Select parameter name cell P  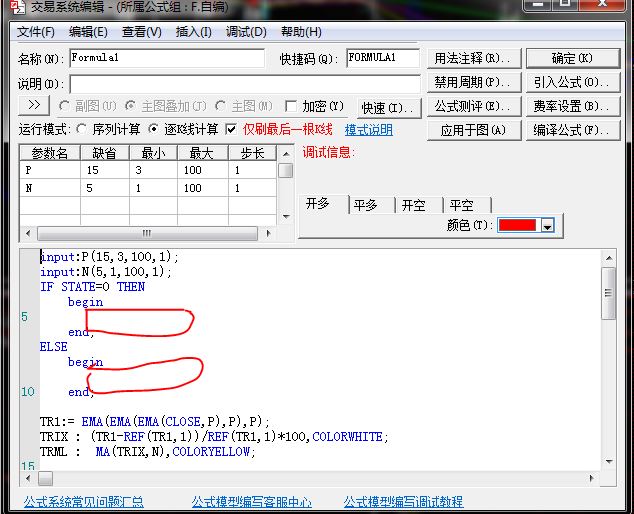(x=50, y=170)
